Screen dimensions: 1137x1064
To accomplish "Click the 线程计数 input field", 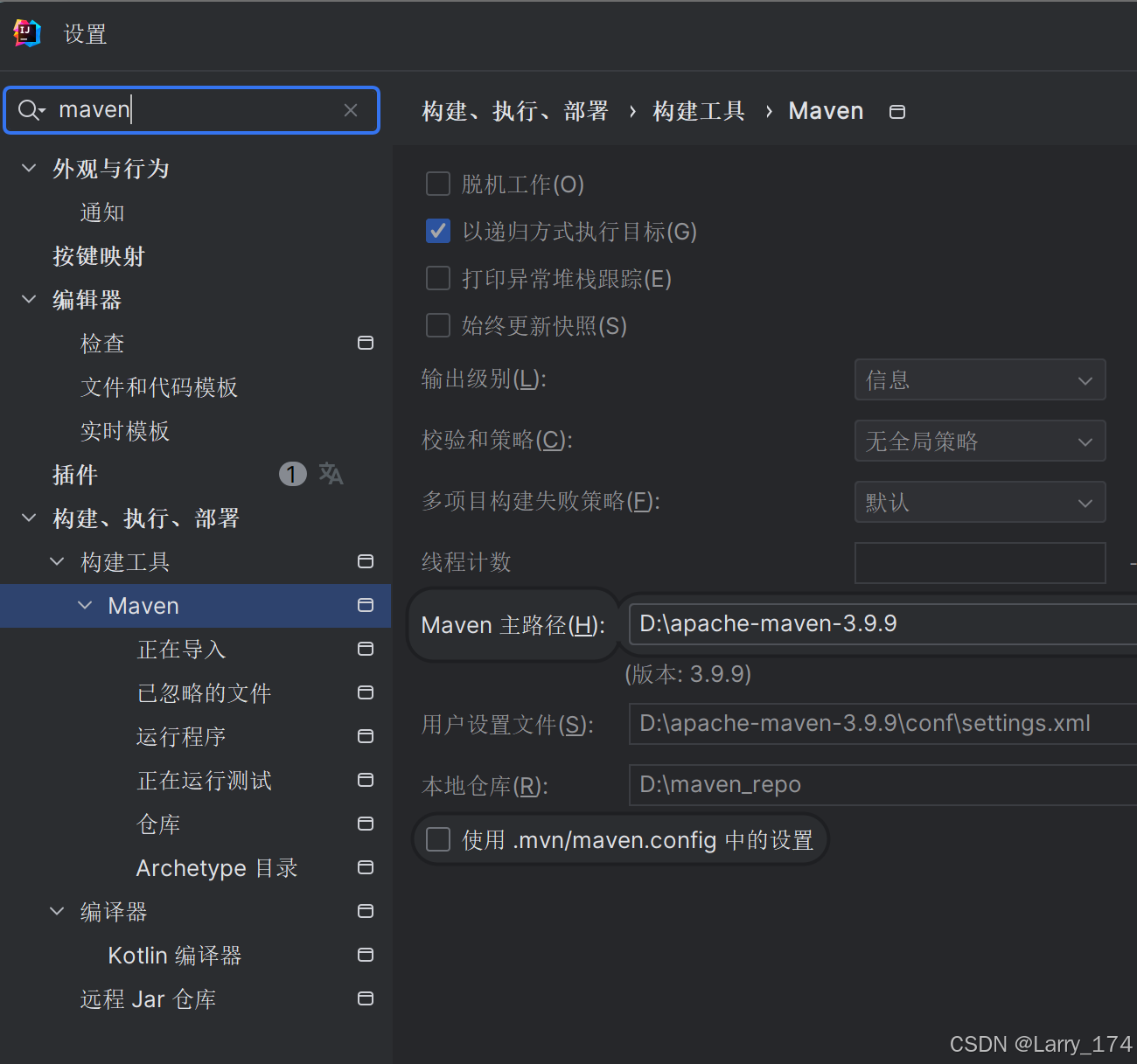I will (x=980, y=562).
